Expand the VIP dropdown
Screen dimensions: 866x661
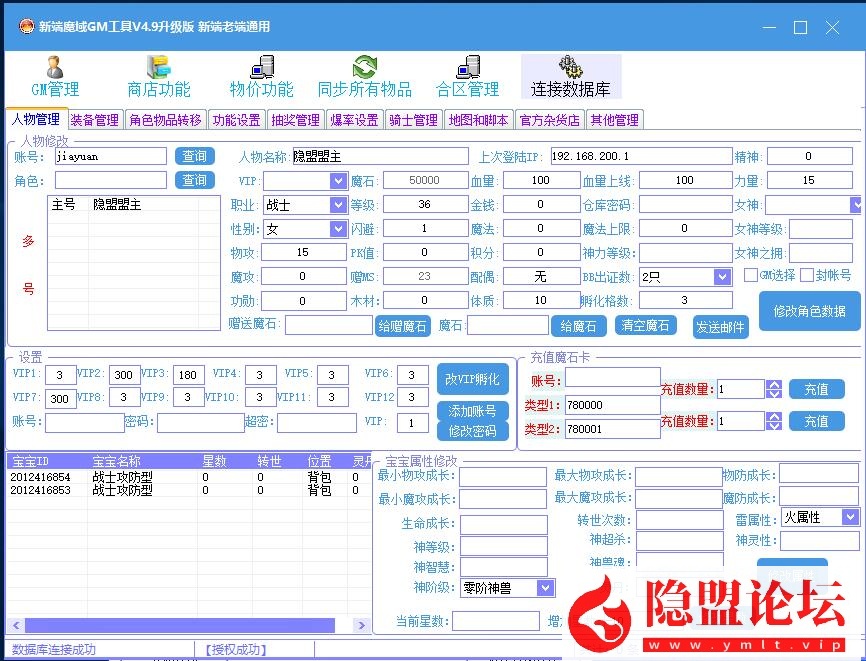coord(338,180)
